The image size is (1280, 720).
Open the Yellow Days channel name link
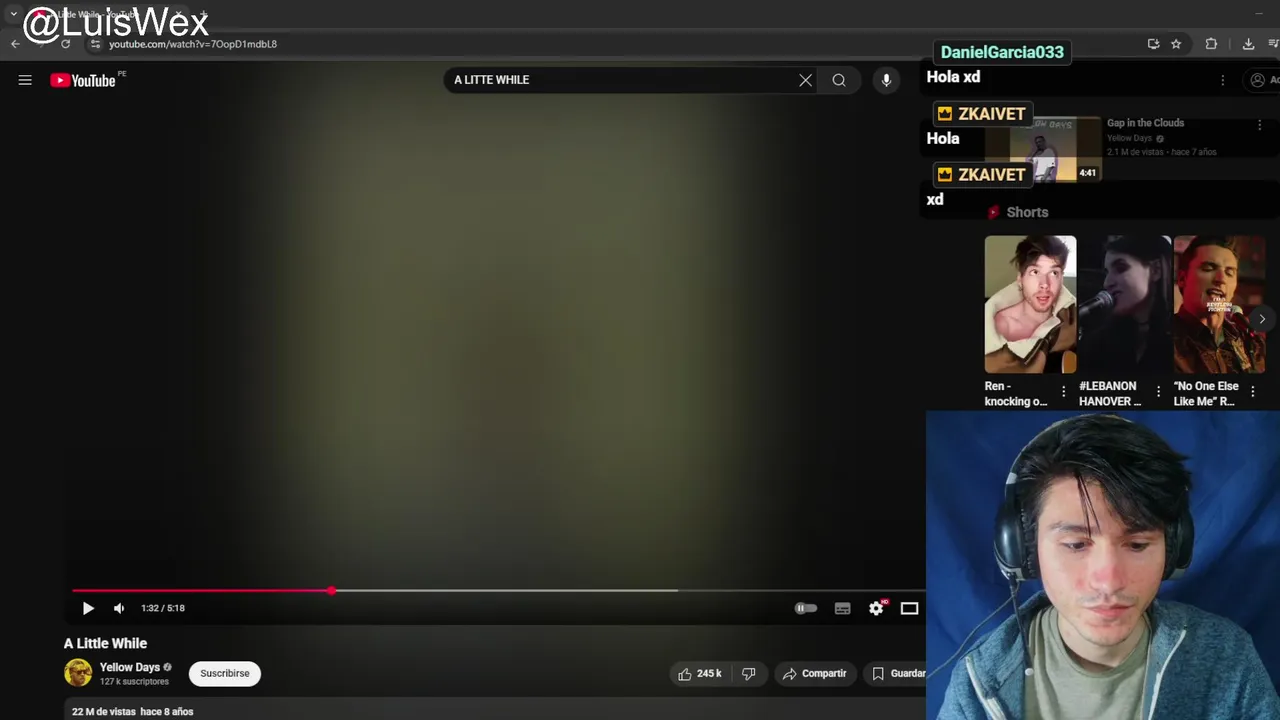130,667
